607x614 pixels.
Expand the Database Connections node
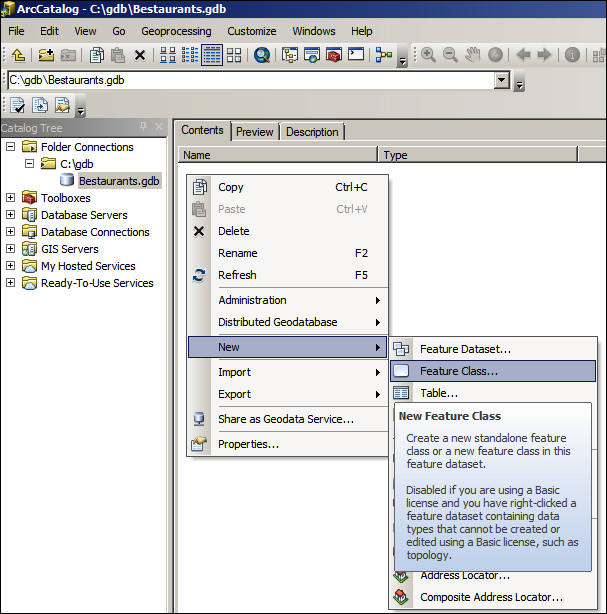11,232
